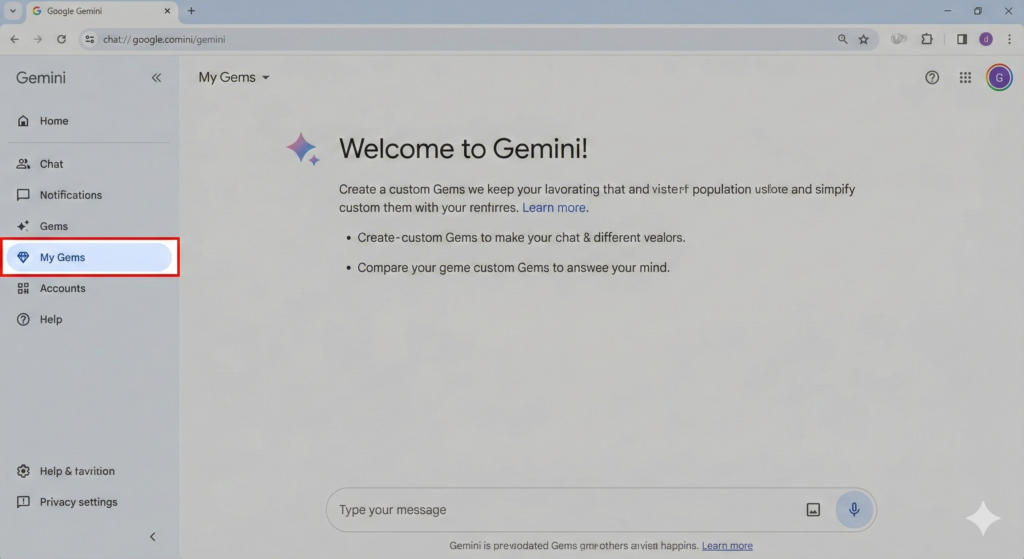Select the Google Gemini tab
The width and height of the screenshot is (1024, 559).
[x=101, y=11]
